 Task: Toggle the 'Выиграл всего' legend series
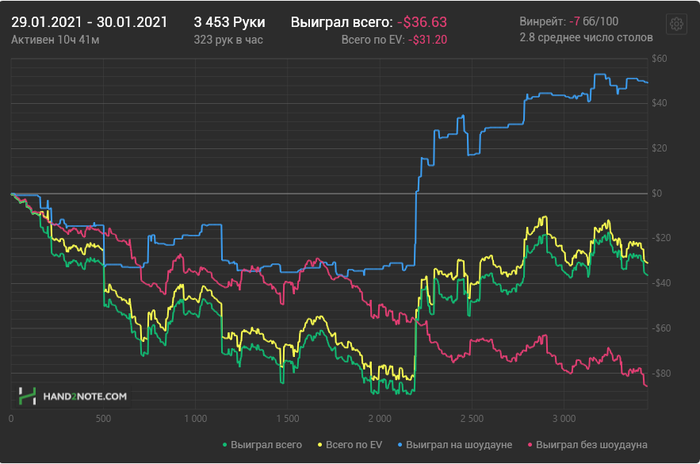[x=262, y=445]
